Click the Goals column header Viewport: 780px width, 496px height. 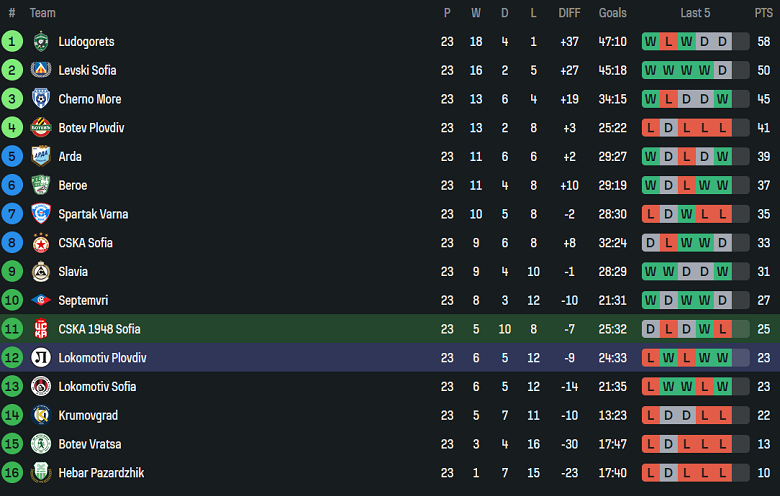(x=612, y=13)
